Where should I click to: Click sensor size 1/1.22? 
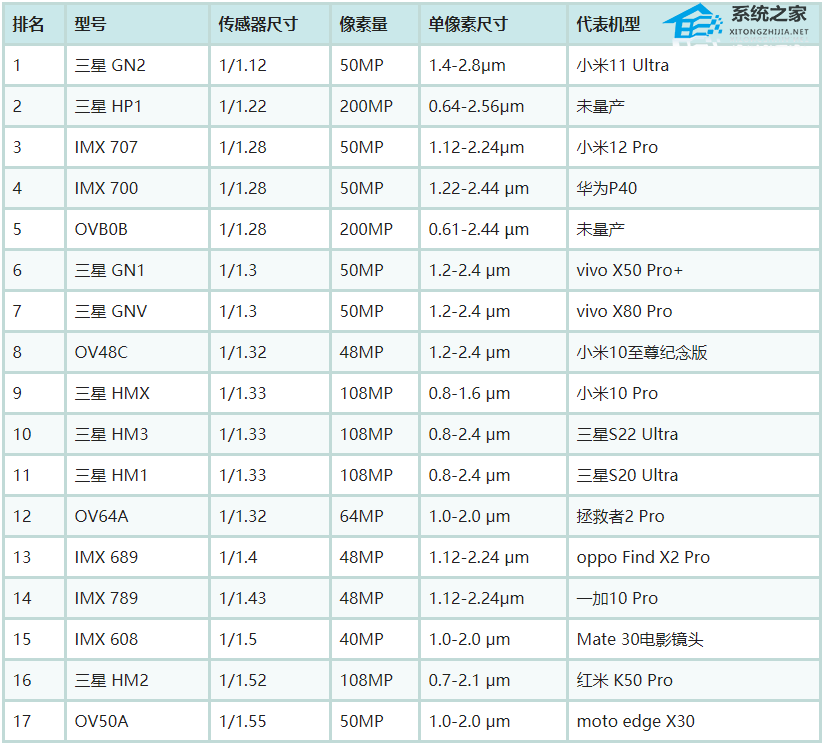[x=243, y=106]
